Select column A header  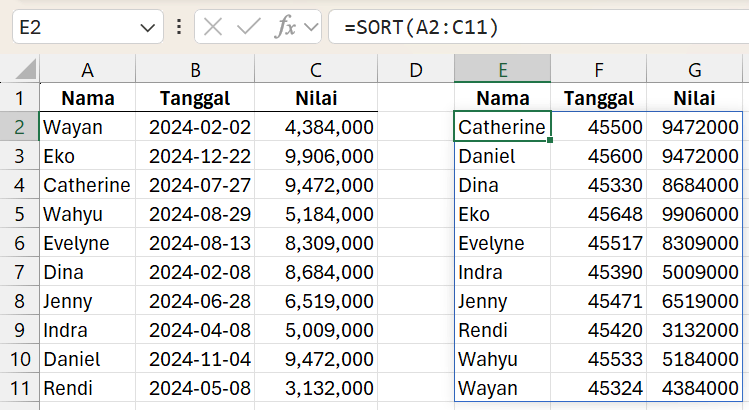tap(87, 70)
